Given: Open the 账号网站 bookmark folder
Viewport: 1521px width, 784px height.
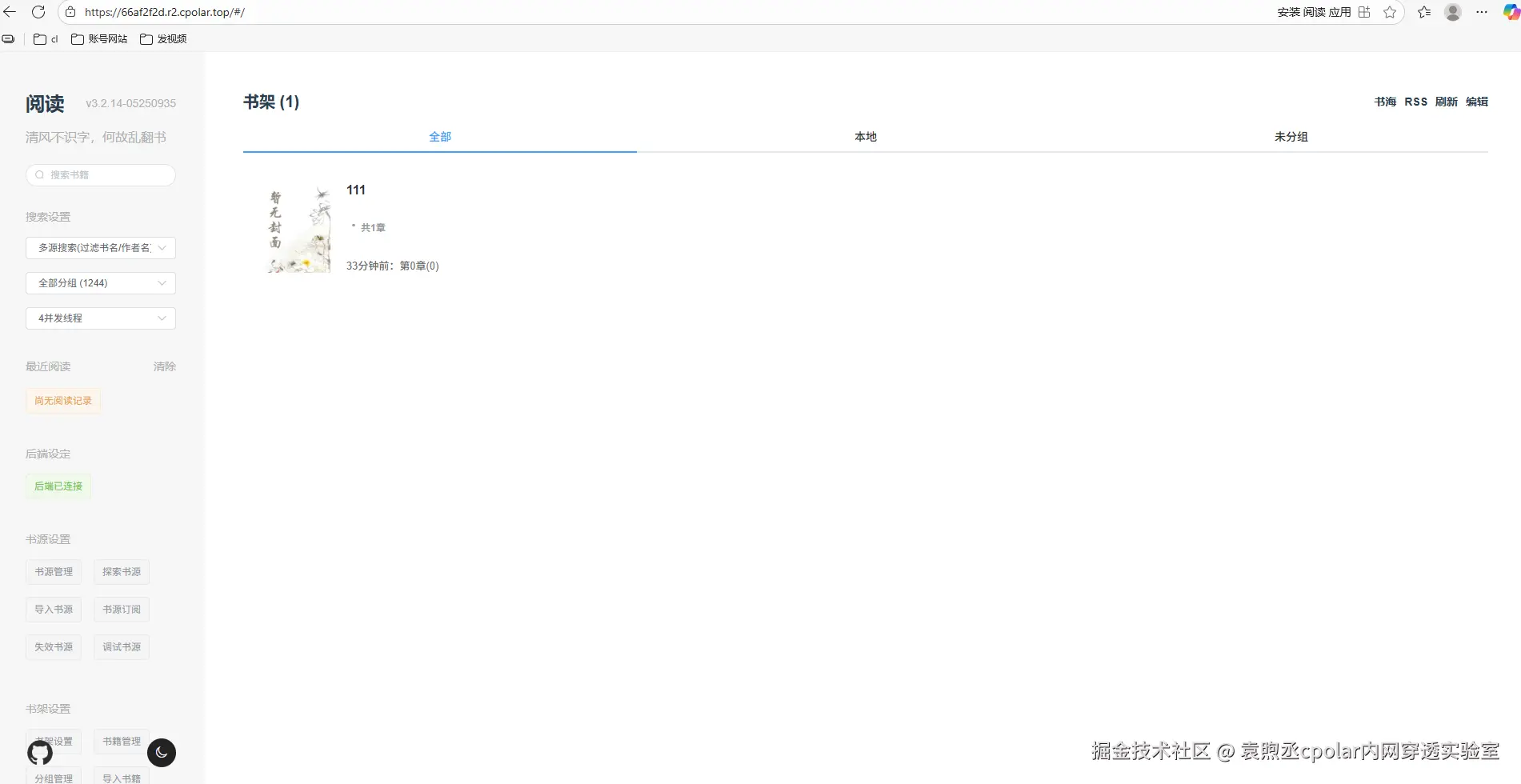Looking at the screenshot, I should click(x=99, y=38).
